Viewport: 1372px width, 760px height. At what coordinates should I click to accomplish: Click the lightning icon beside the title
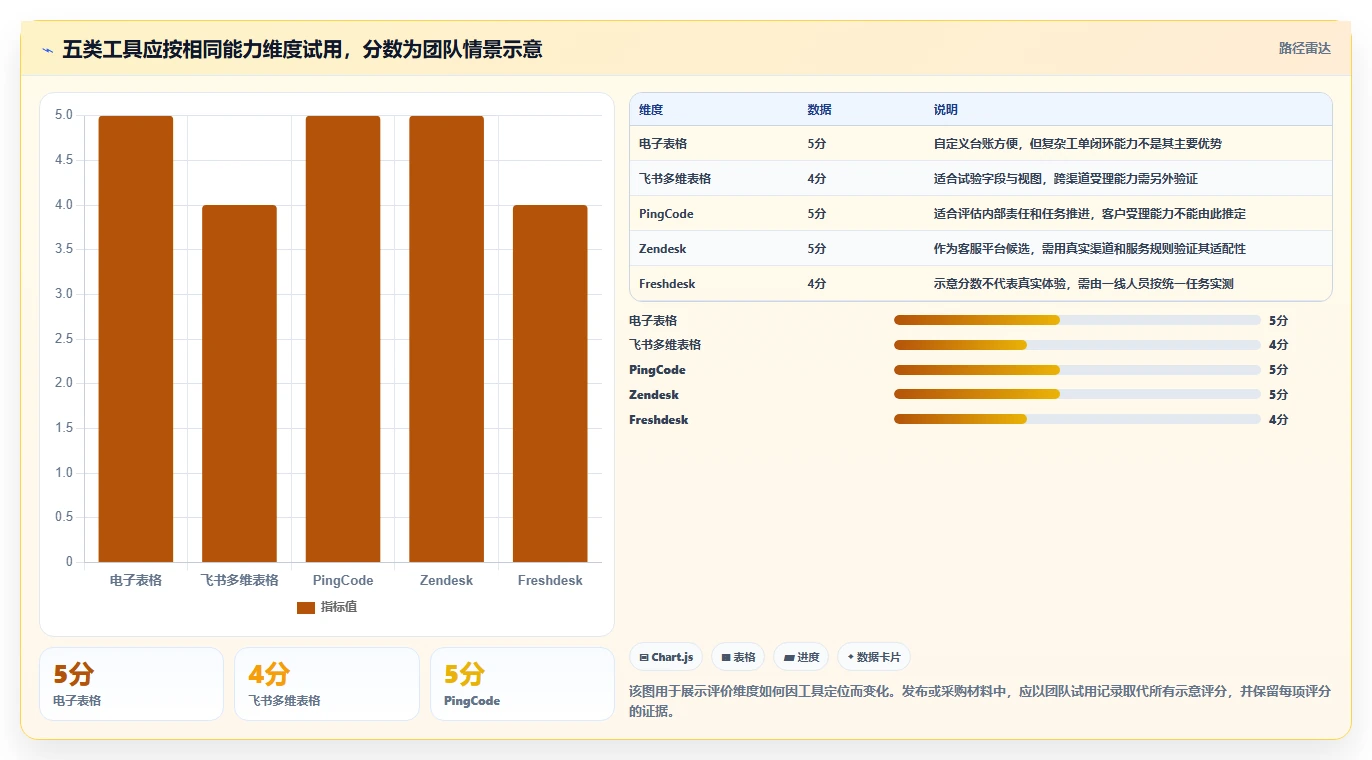(x=48, y=49)
